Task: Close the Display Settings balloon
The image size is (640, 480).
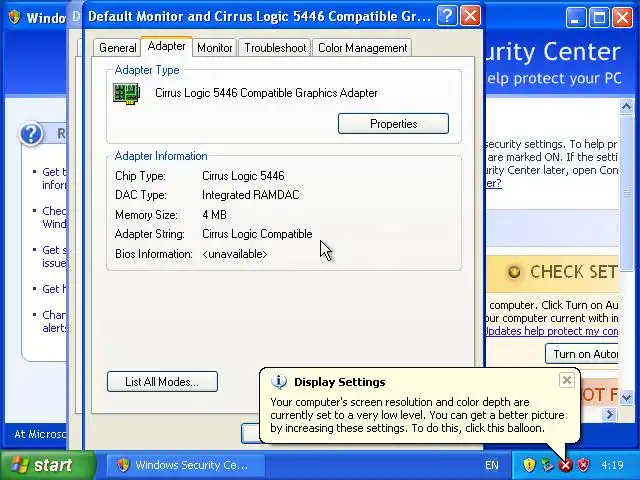Action: [567, 380]
